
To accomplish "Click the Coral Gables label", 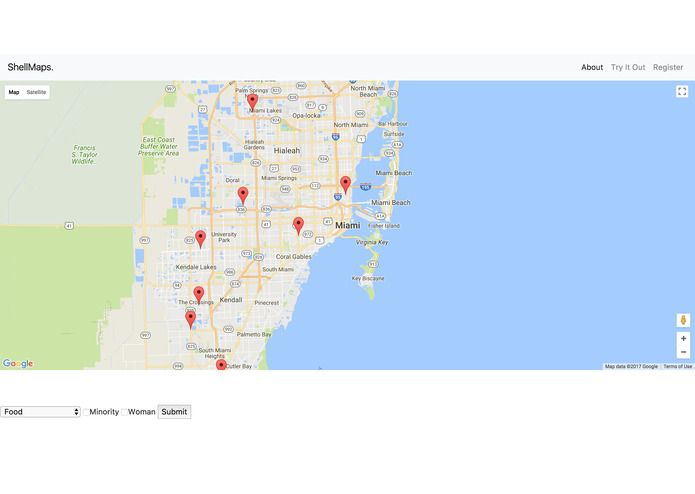I will coord(293,257).
